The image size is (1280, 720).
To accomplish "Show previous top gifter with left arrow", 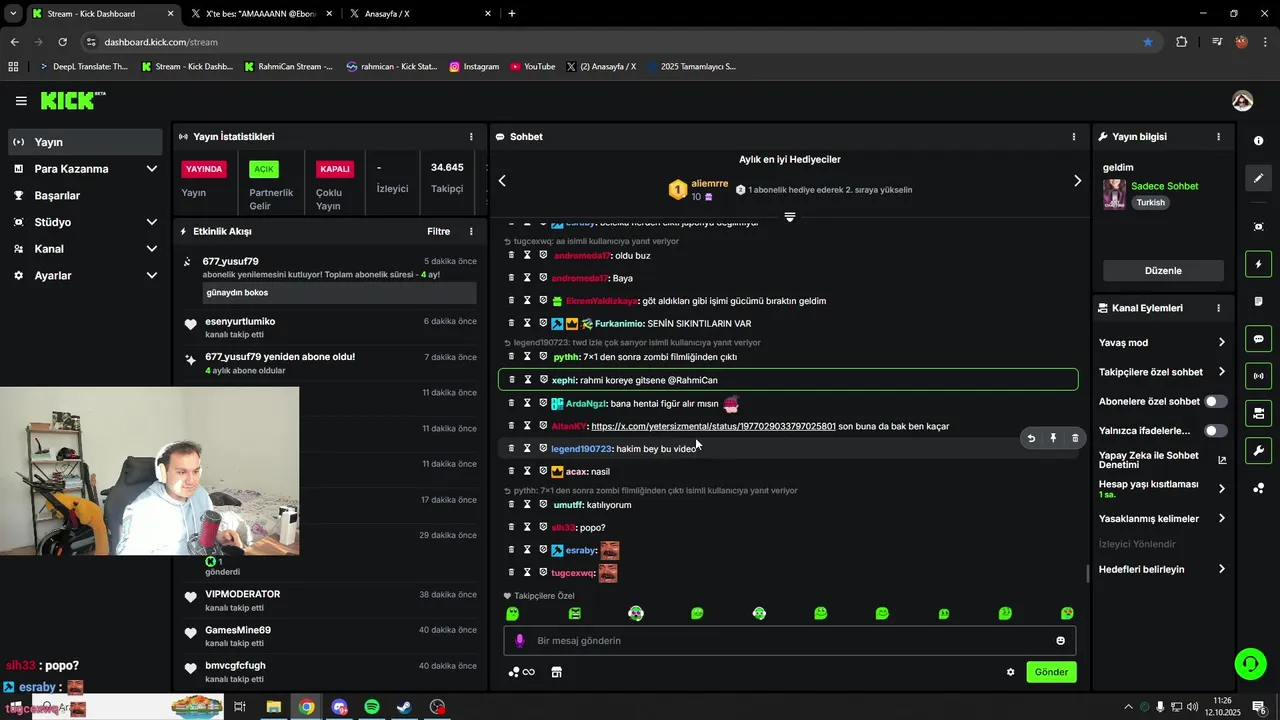I will tap(502, 181).
